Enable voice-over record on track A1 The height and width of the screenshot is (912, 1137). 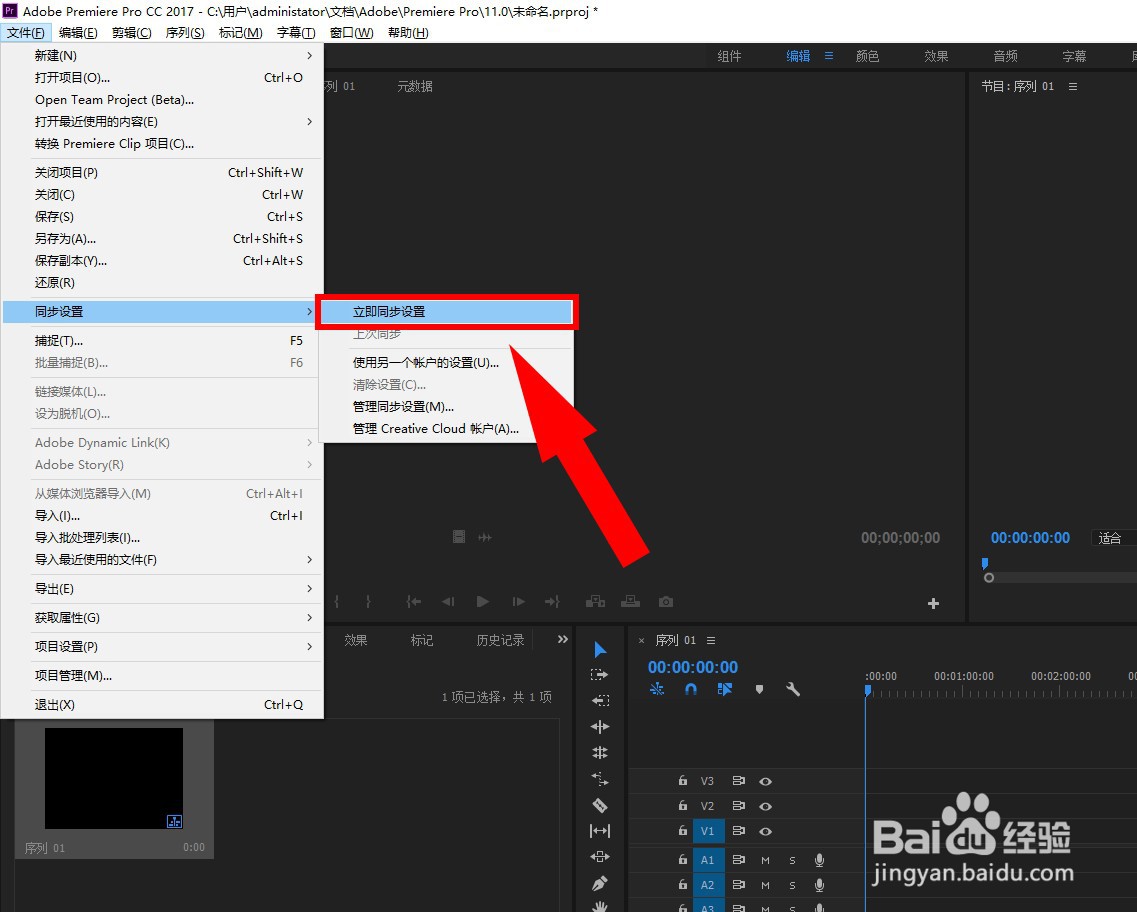tap(819, 860)
